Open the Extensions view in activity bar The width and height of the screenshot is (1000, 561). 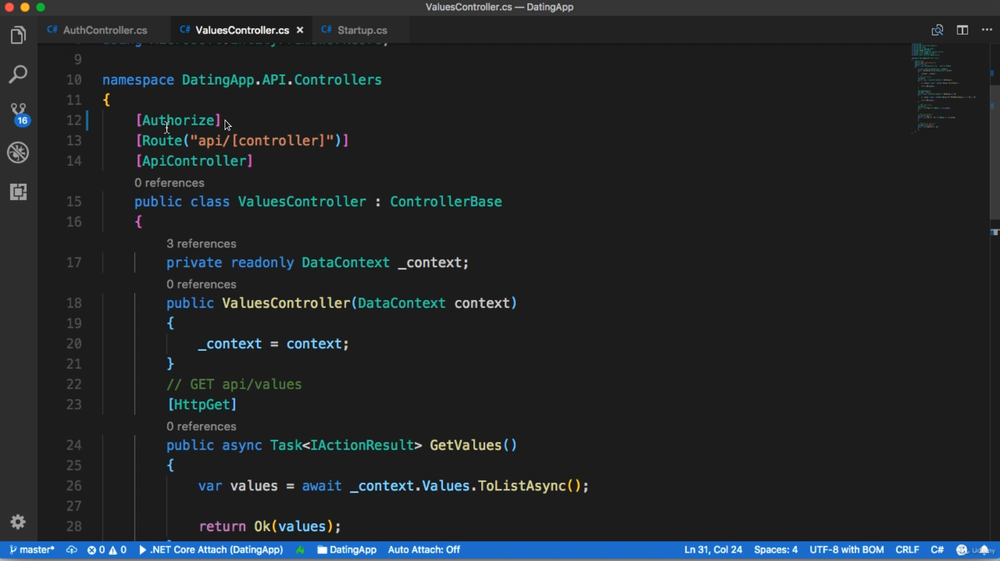(x=18, y=191)
